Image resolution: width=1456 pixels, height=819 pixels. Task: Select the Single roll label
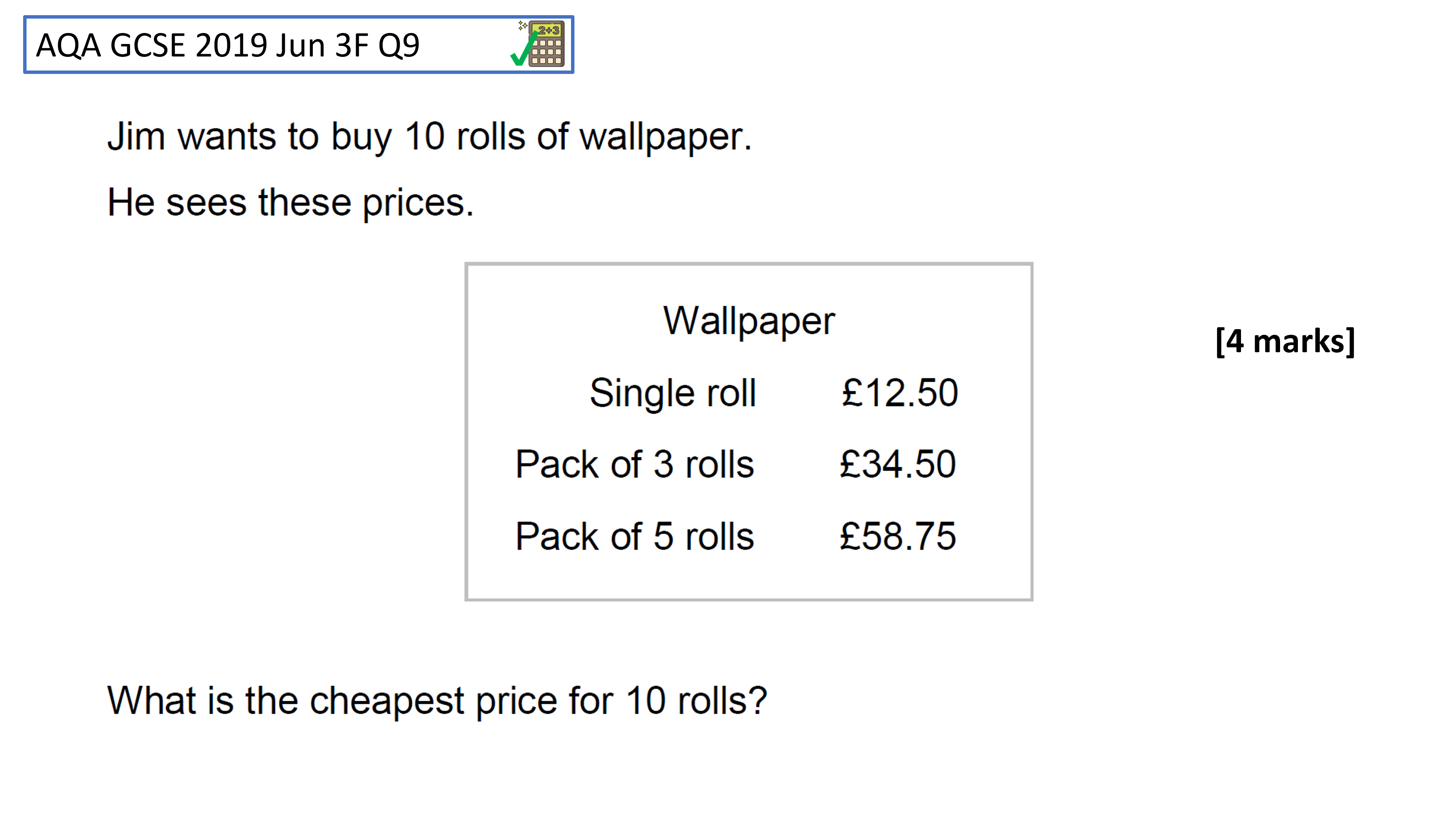[673, 393]
